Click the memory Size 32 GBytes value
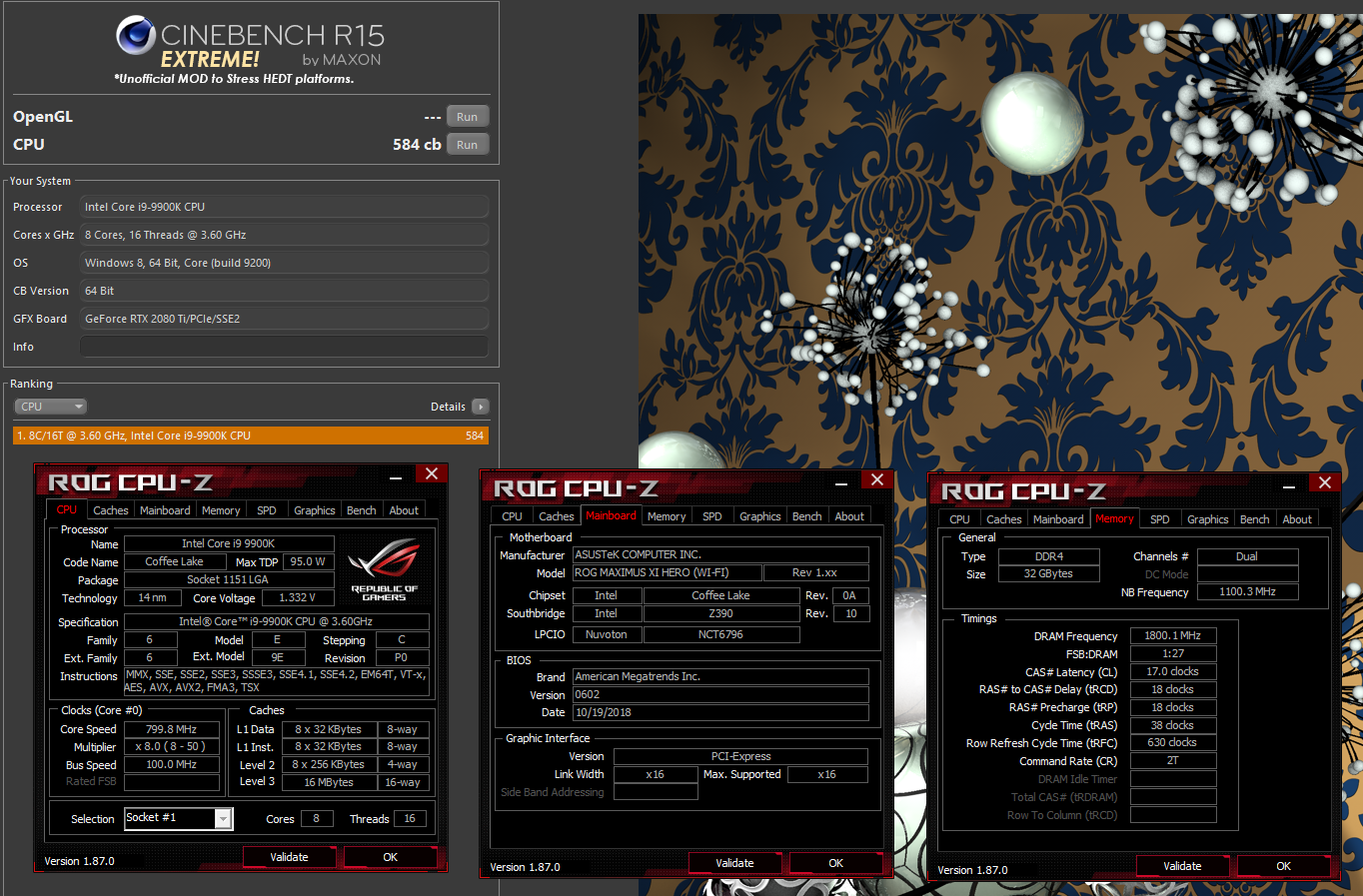 [x=1049, y=573]
